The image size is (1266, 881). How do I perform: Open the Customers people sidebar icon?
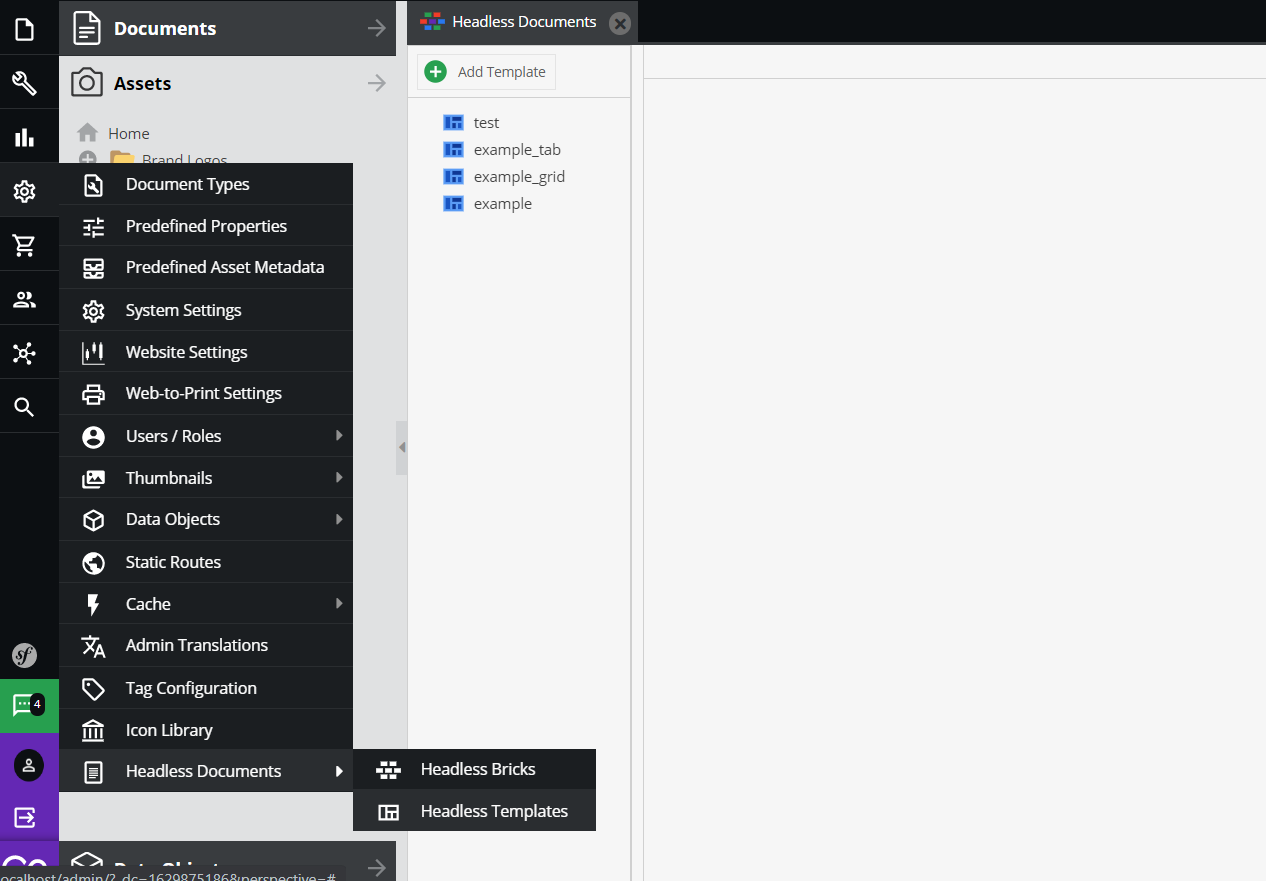click(x=24, y=299)
